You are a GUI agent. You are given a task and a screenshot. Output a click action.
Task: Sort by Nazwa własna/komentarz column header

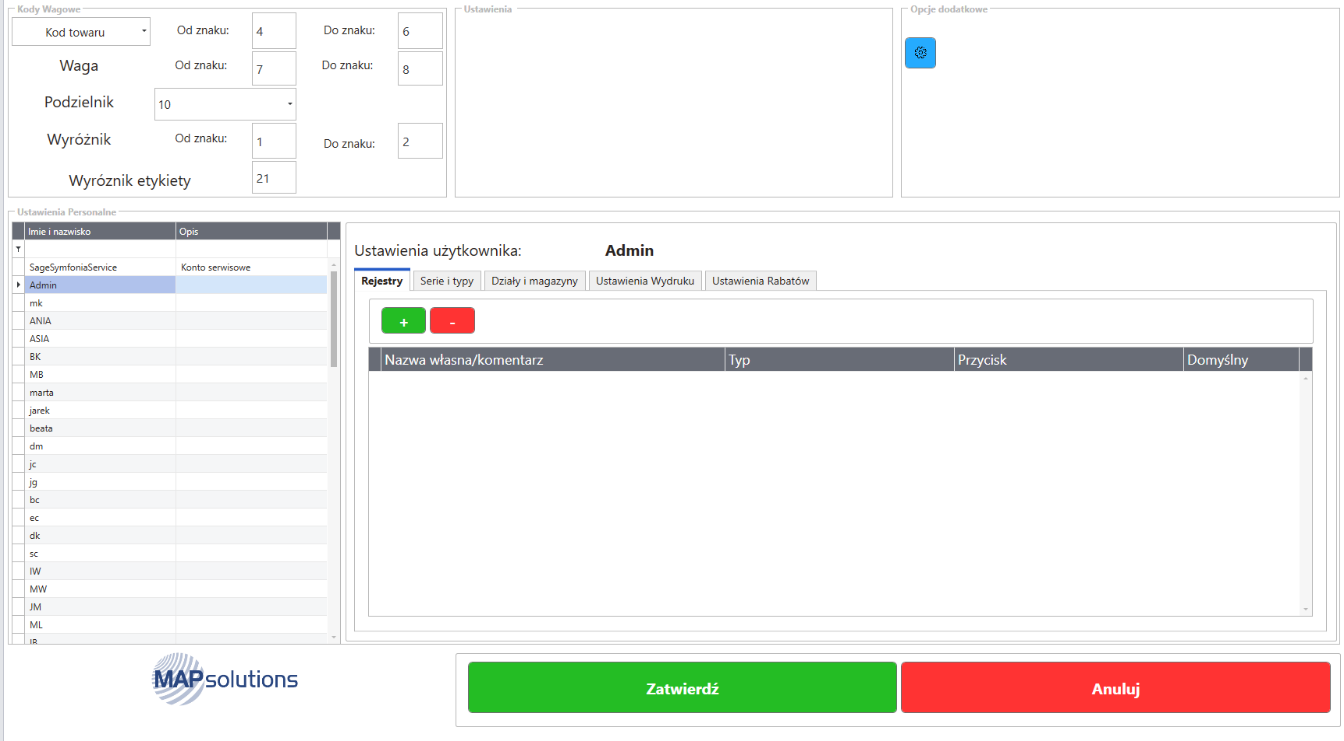click(x=551, y=360)
